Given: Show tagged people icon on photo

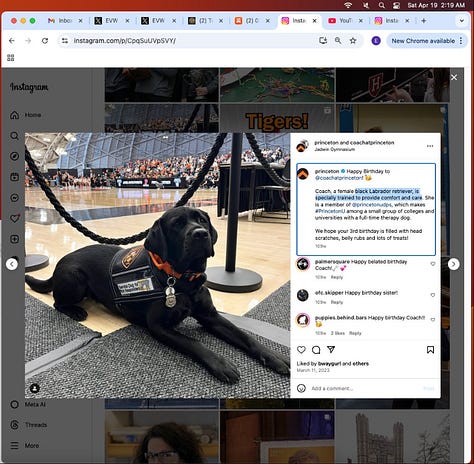Looking at the screenshot, I should [x=35, y=388].
